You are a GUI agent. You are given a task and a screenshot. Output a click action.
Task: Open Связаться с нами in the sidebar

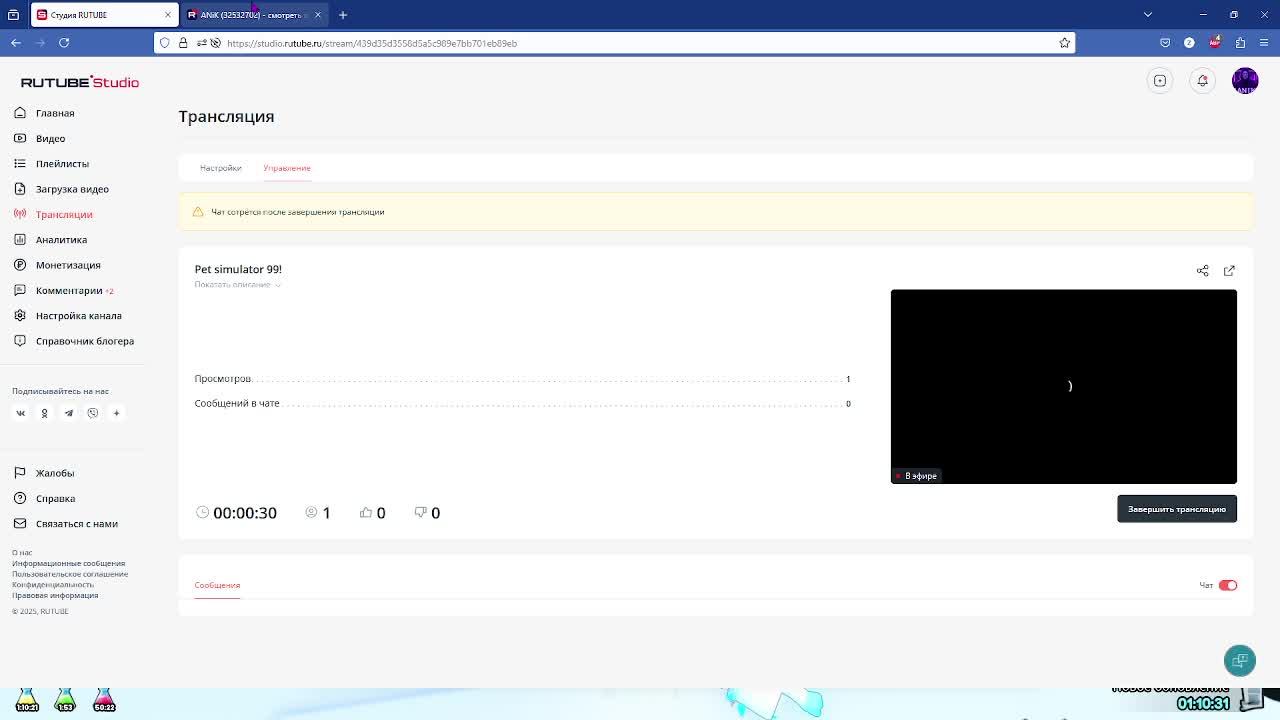tap(77, 524)
